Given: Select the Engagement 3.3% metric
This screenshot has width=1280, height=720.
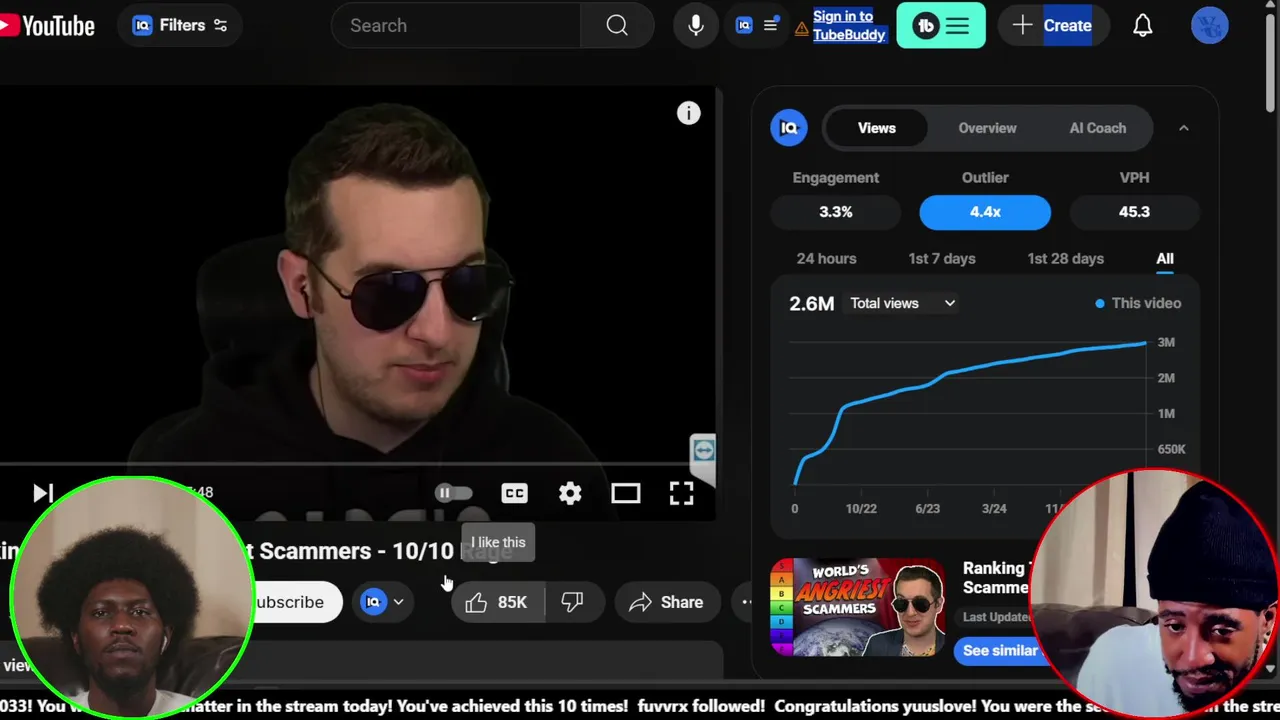Looking at the screenshot, I should pos(836,212).
